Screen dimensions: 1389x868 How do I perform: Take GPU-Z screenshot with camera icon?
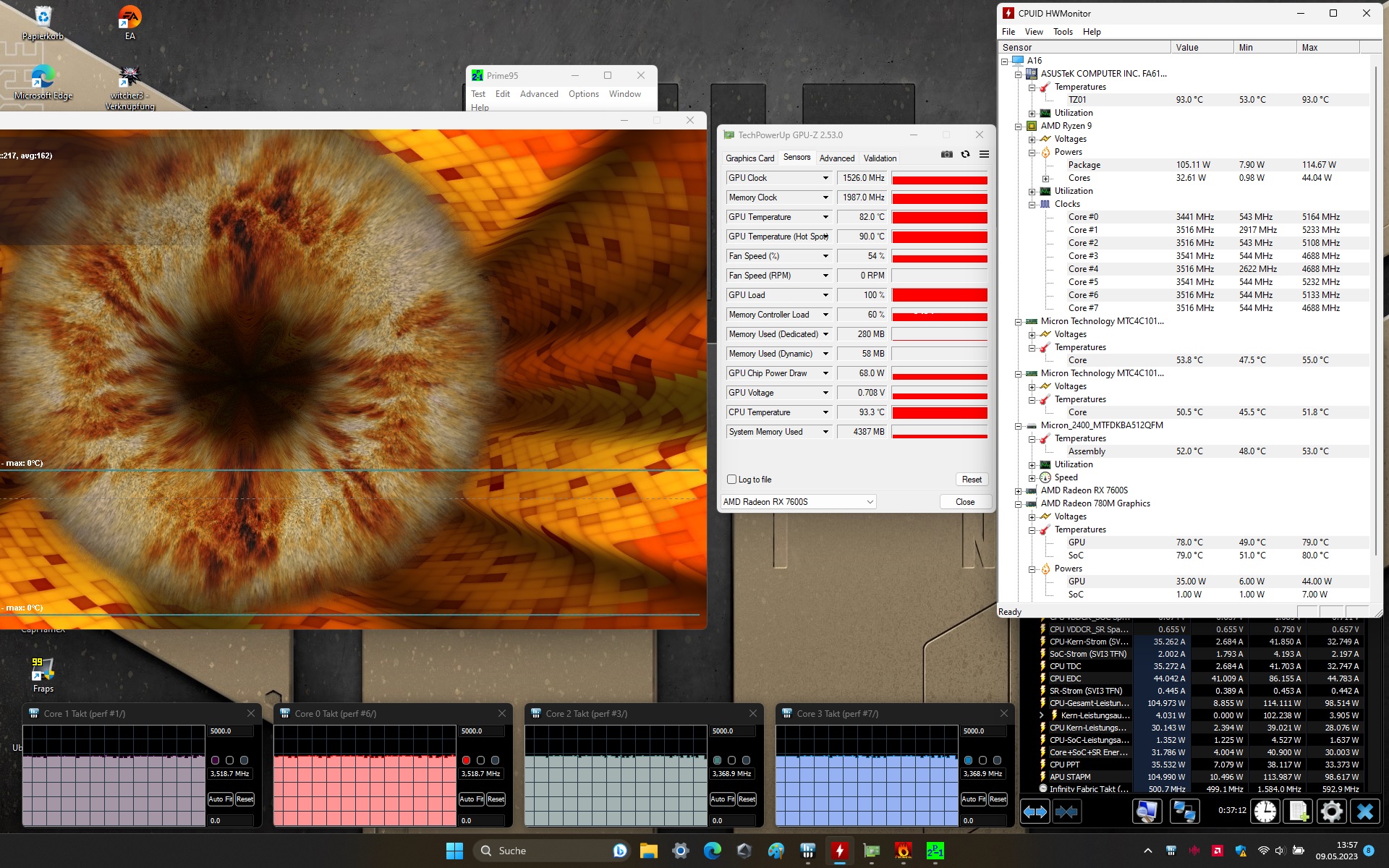click(x=946, y=154)
